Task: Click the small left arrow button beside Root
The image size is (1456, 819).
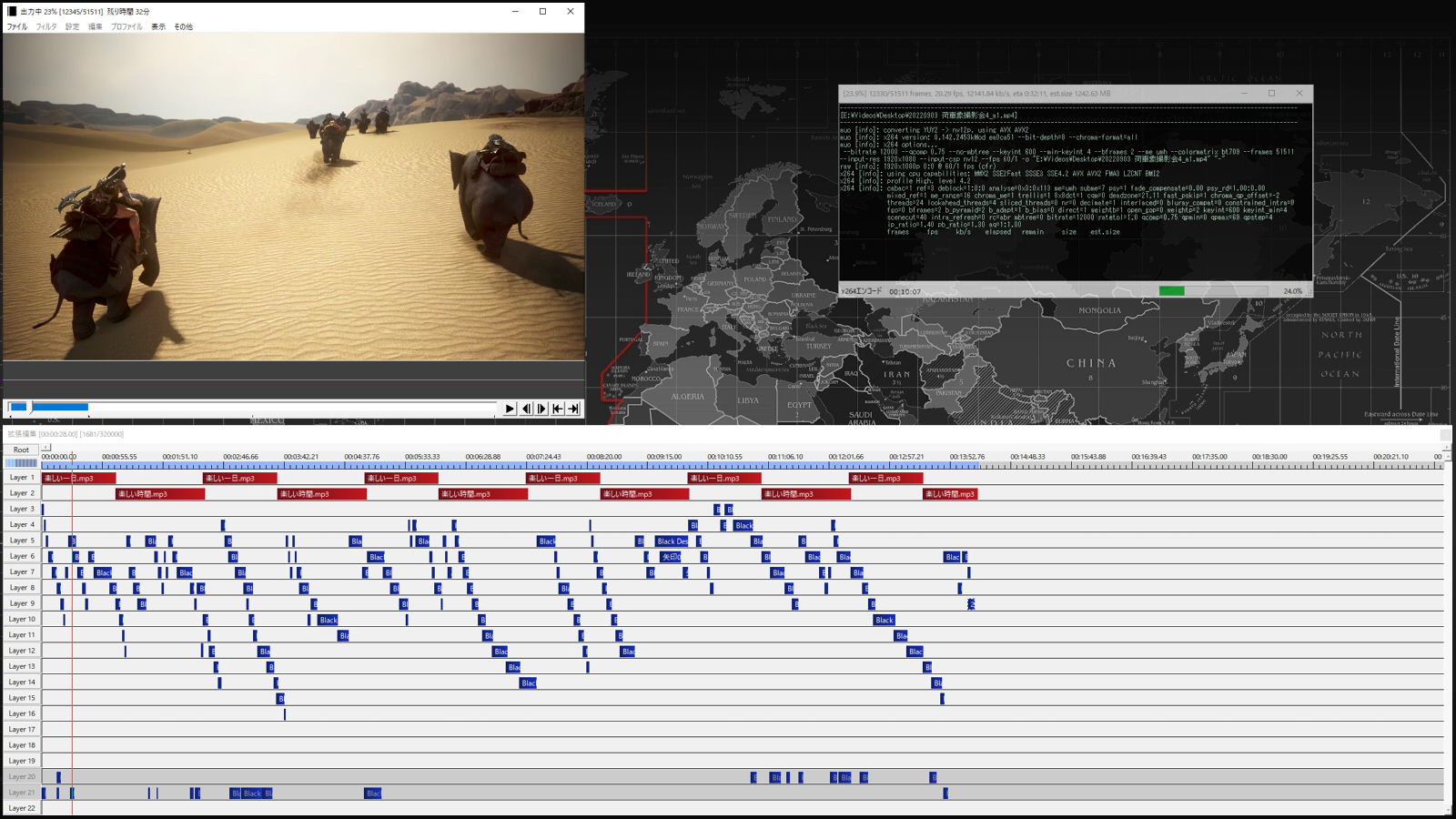Action: point(45,447)
